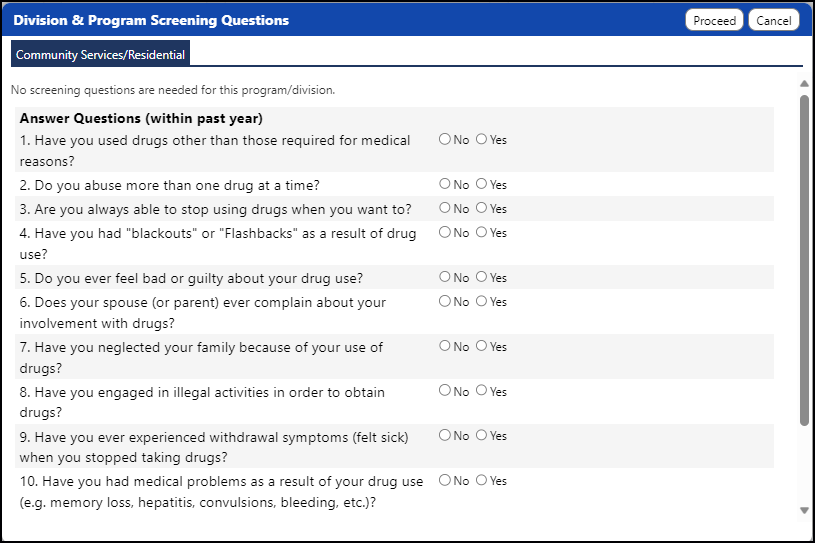This screenshot has height=543, width=815.
Task: Select No for question 1 drug use
Action: 444,139
